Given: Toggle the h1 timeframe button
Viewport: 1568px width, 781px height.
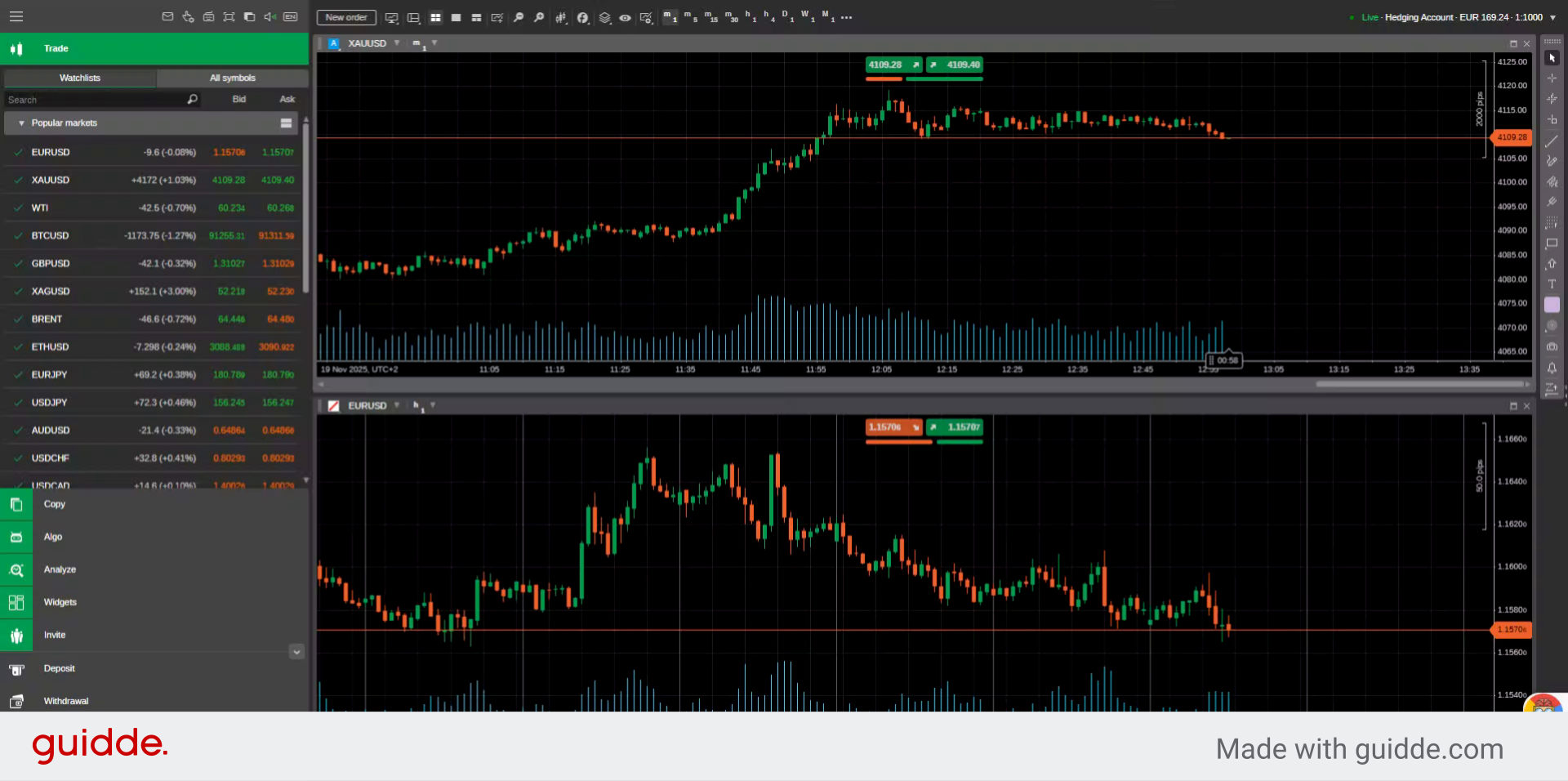Looking at the screenshot, I should click(x=748, y=17).
